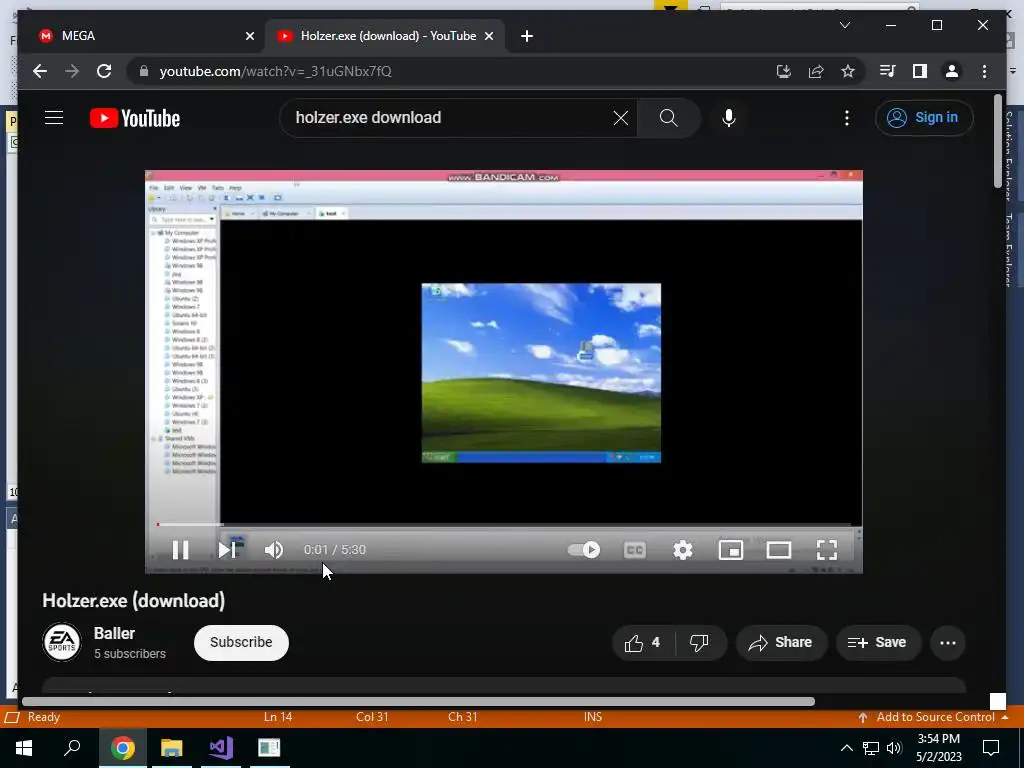Click the Chrome address bar URL
Screen dimensions: 1024x768
[275, 71]
